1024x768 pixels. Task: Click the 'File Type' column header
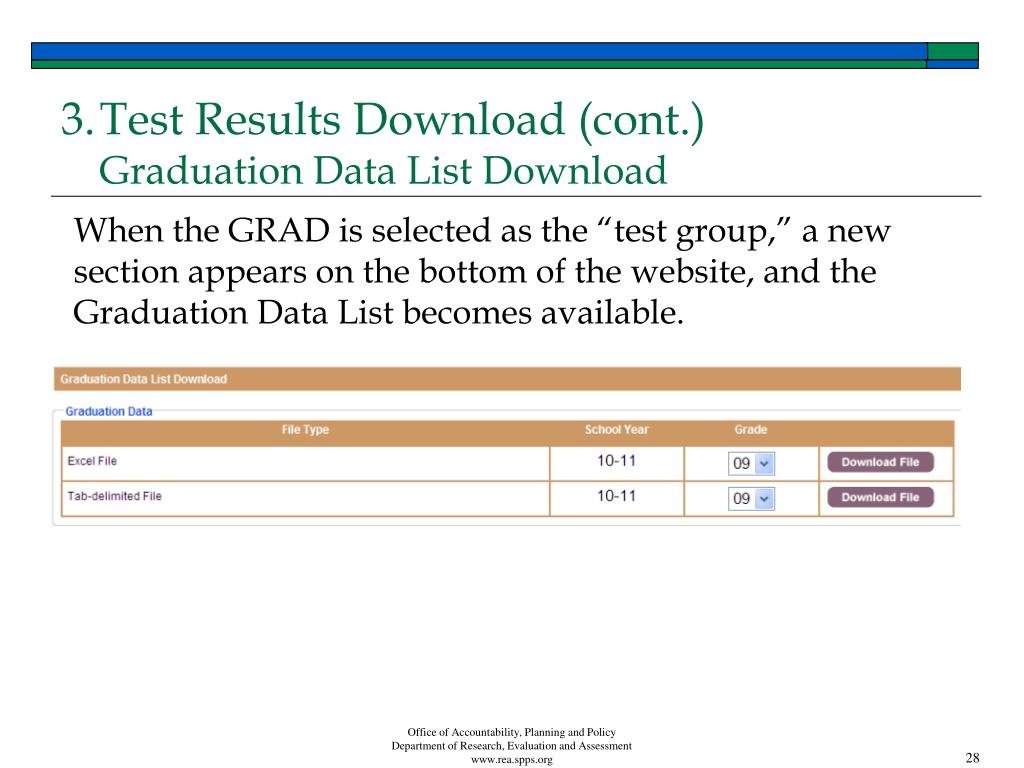[x=305, y=430]
